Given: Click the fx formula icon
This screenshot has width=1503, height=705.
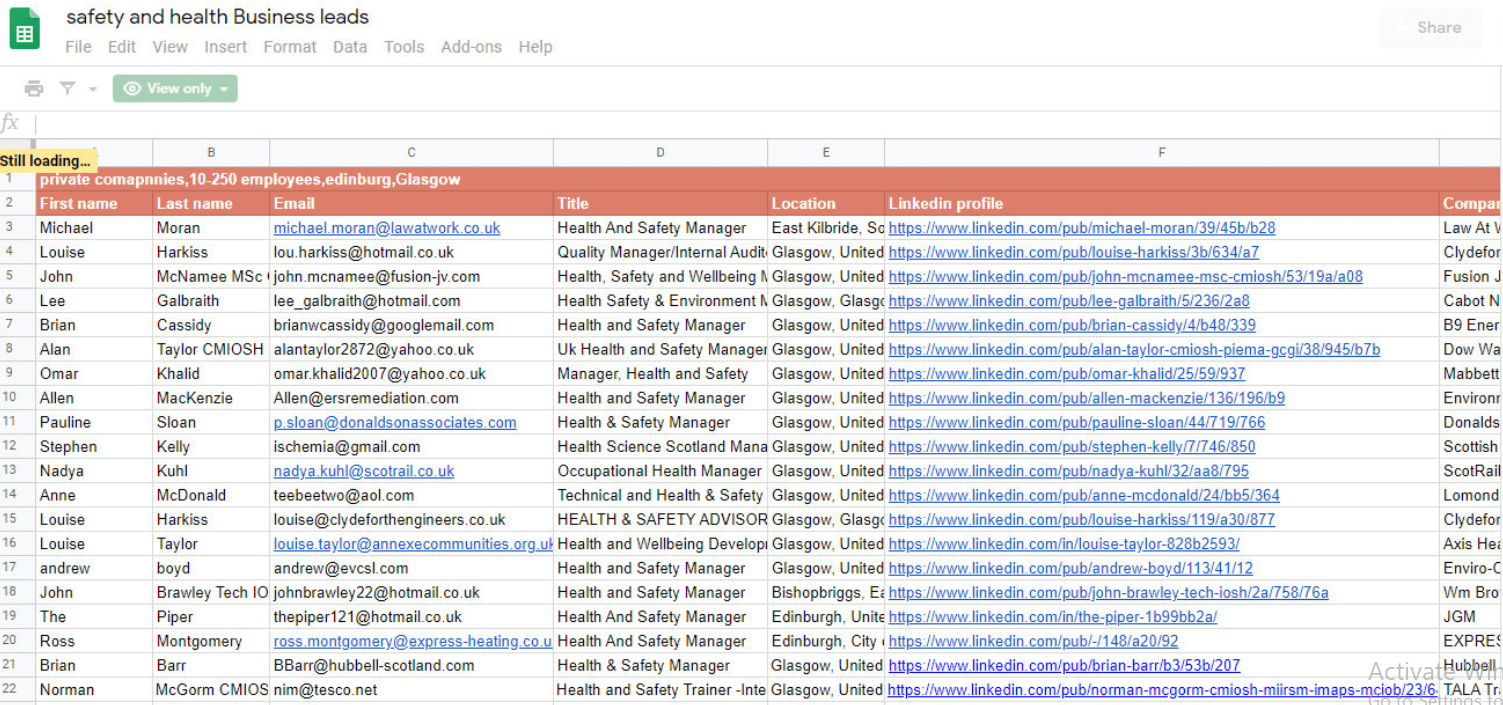Looking at the screenshot, I should point(11,124).
